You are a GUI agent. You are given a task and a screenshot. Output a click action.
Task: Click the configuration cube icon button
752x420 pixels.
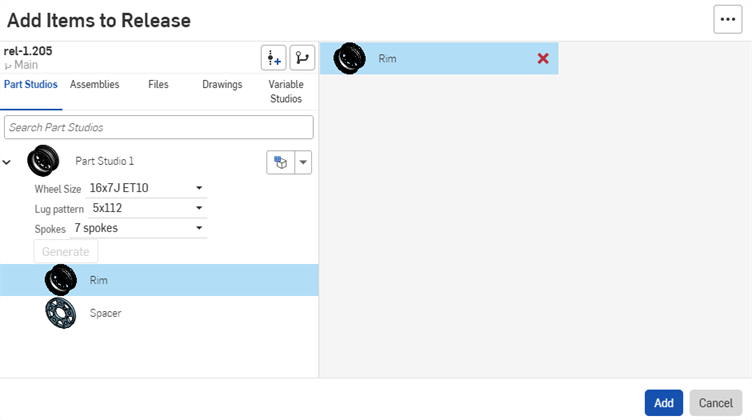[280, 162]
